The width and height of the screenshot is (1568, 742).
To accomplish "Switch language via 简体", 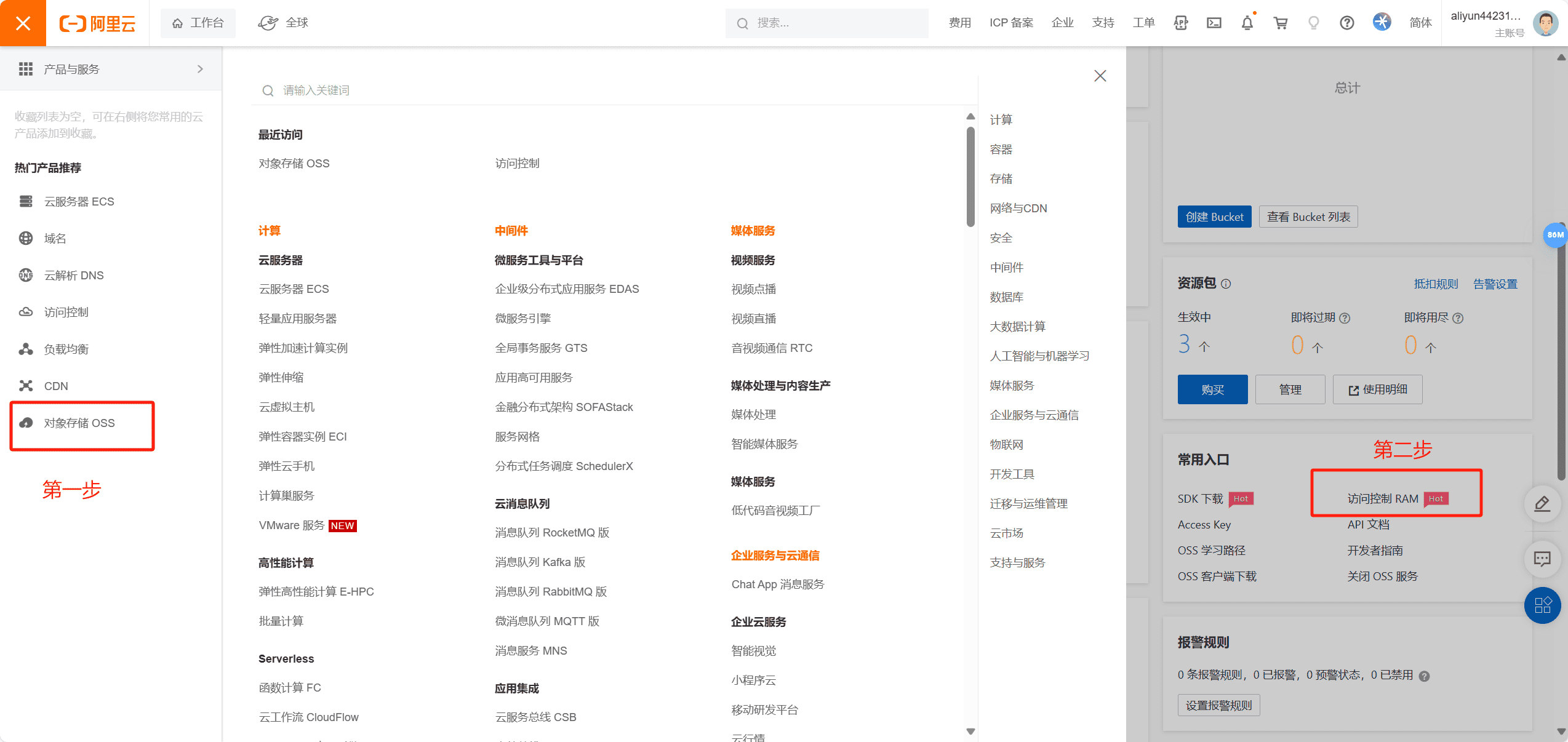I will pyautogui.click(x=1420, y=23).
